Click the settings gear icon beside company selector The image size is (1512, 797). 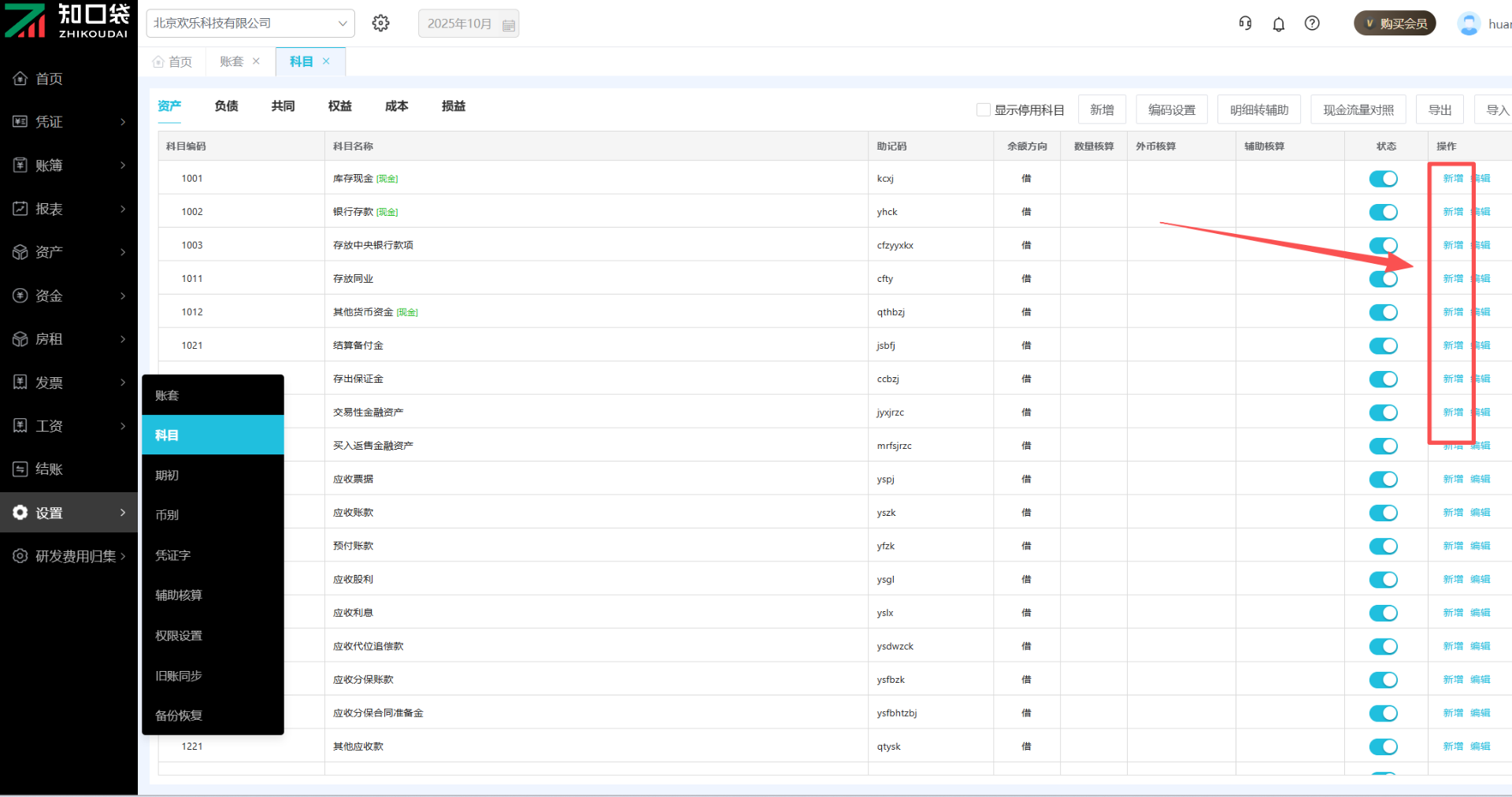pyautogui.click(x=381, y=24)
